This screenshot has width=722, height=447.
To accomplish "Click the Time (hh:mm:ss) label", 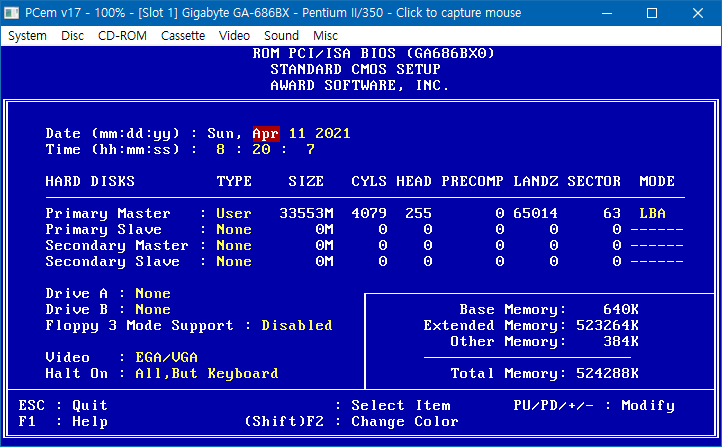I will [x=112, y=149].
